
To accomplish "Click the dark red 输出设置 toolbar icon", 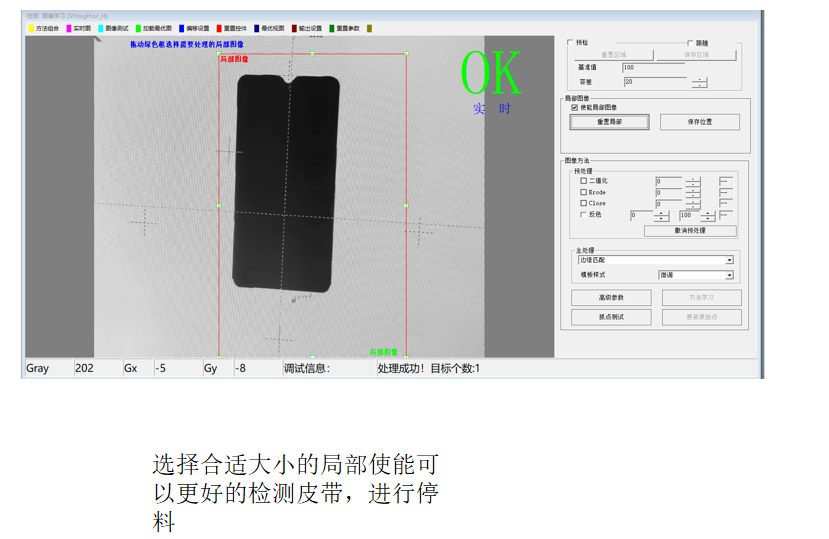I will tap(294, 28).
